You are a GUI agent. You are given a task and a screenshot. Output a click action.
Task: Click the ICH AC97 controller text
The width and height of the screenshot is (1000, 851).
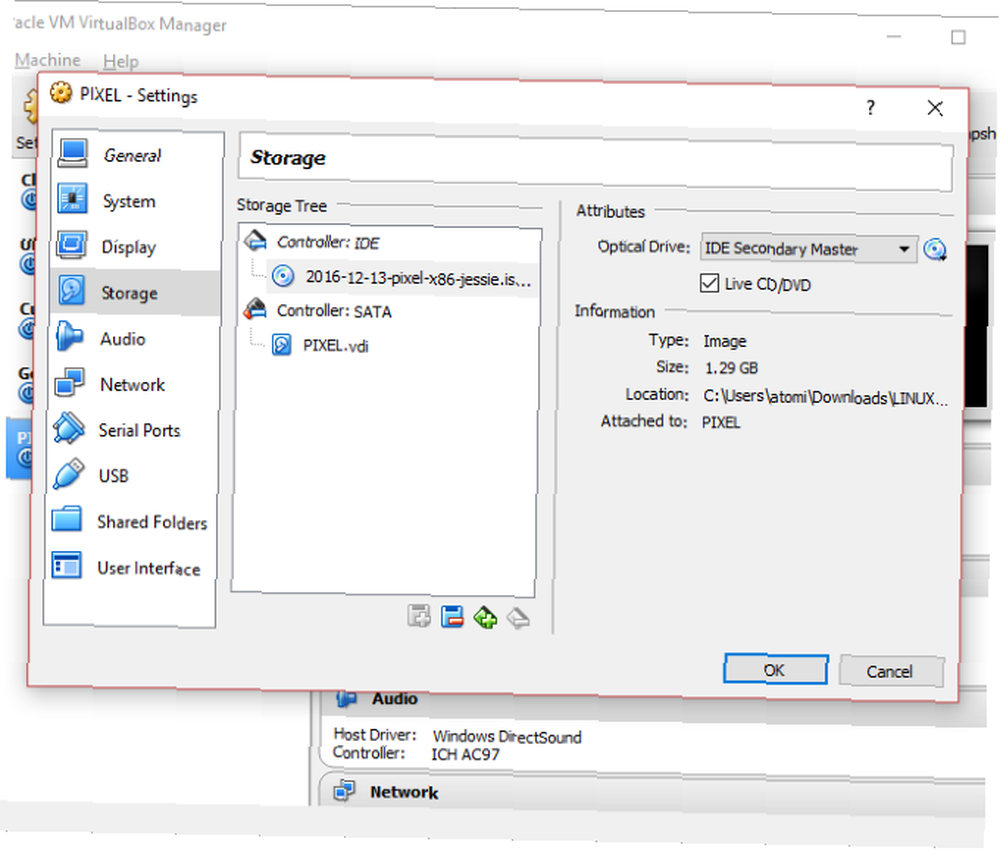click(465, 755)
